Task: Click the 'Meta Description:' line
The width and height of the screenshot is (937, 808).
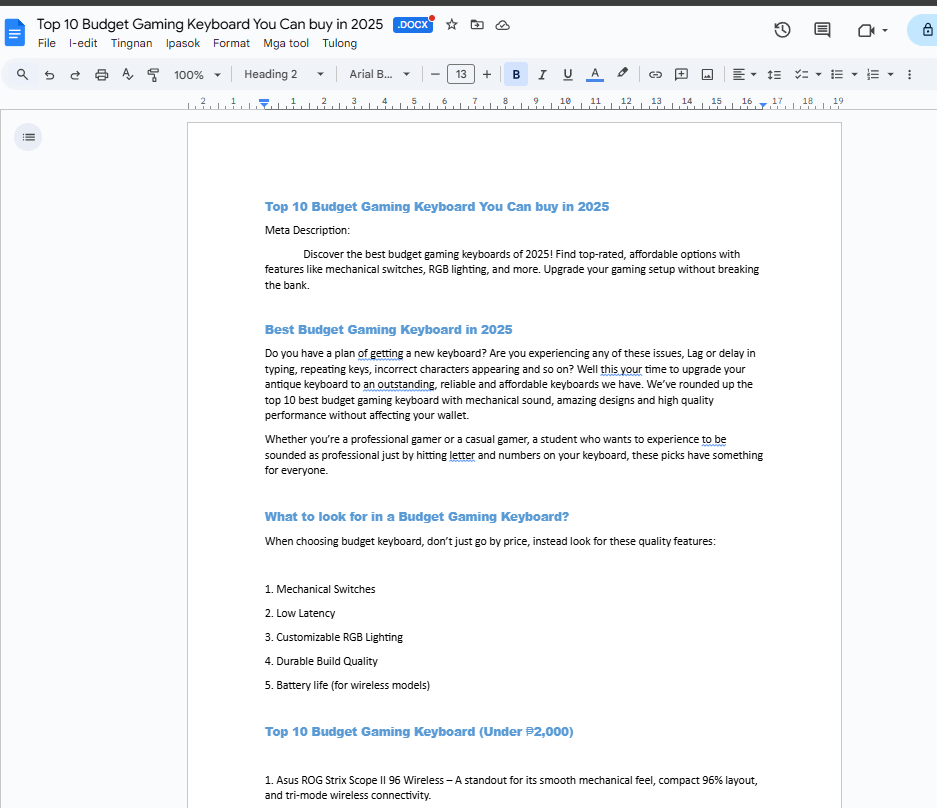Action: [x=307, y=230]
